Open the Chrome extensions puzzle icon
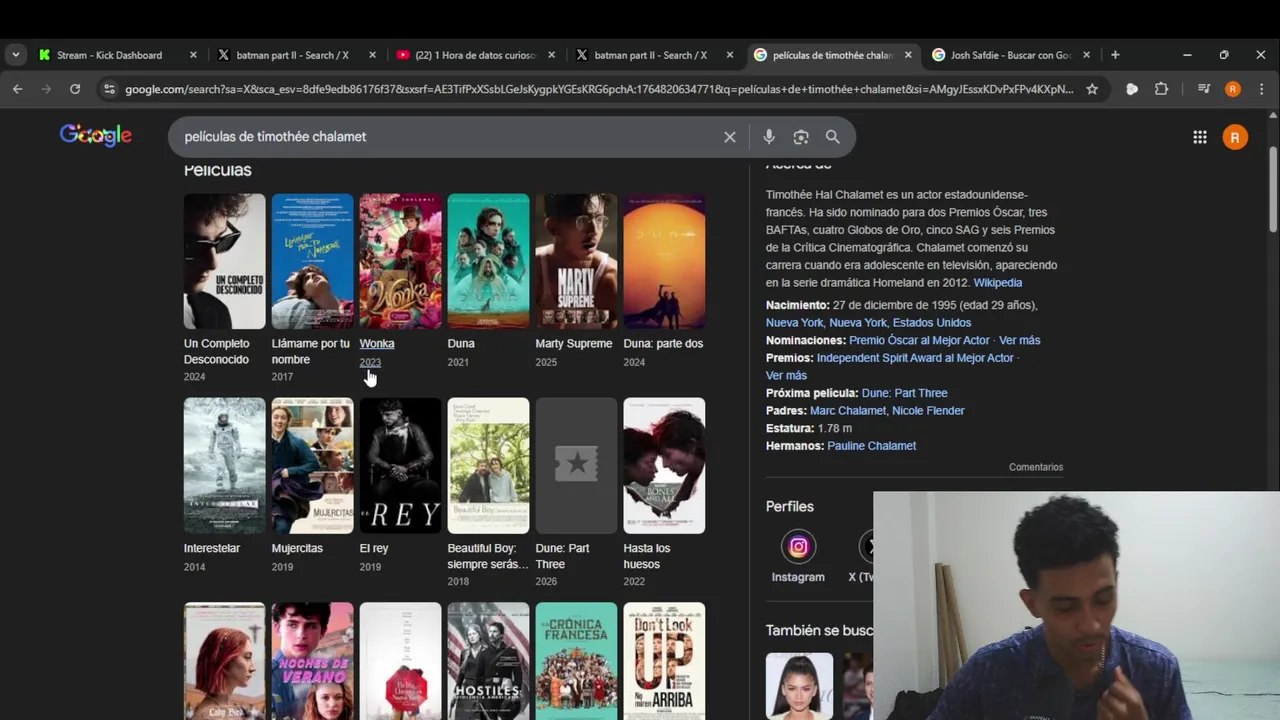Screen dimensions: 1280x720 tap(1161, 89)
